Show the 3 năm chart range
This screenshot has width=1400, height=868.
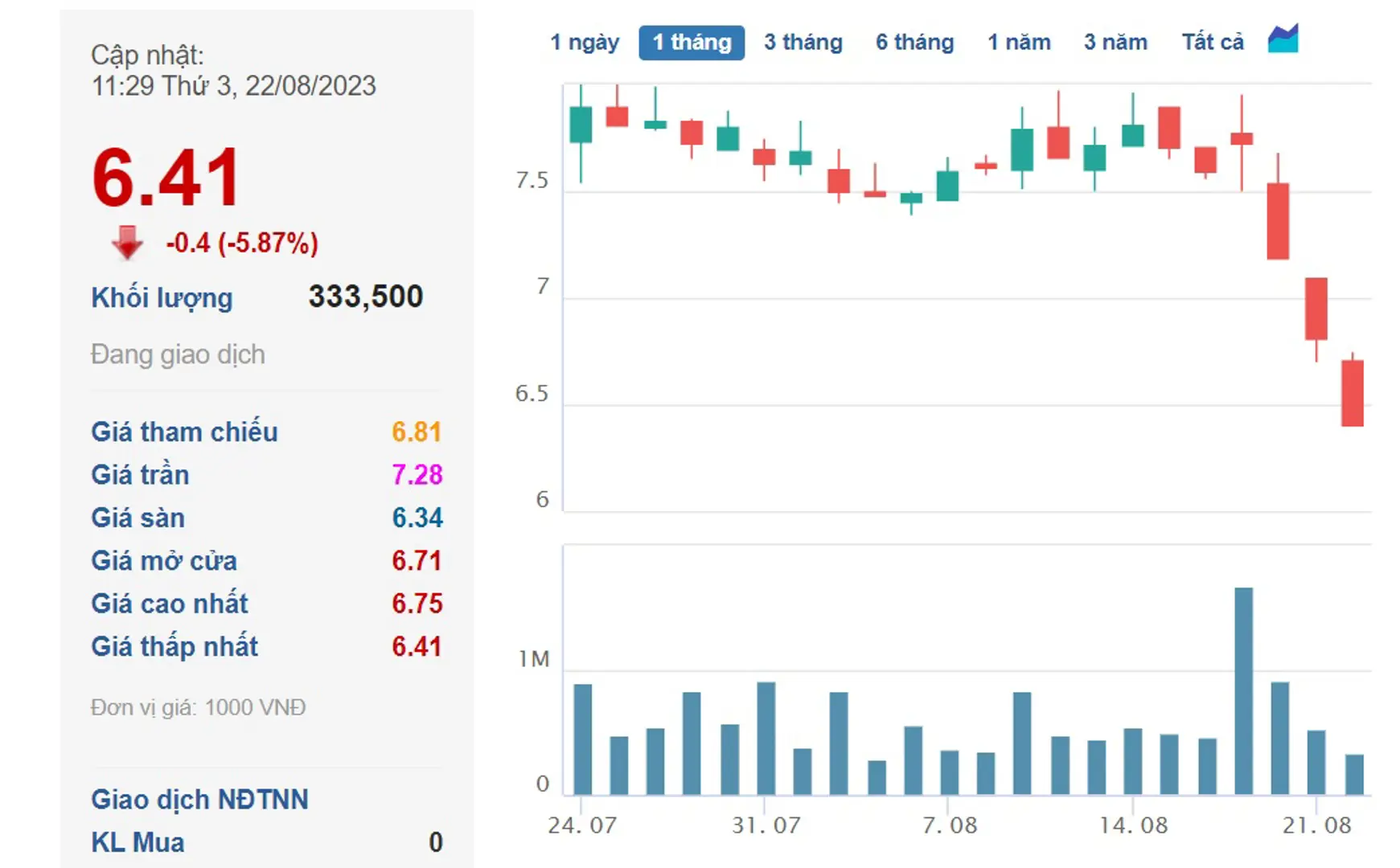1115,43
